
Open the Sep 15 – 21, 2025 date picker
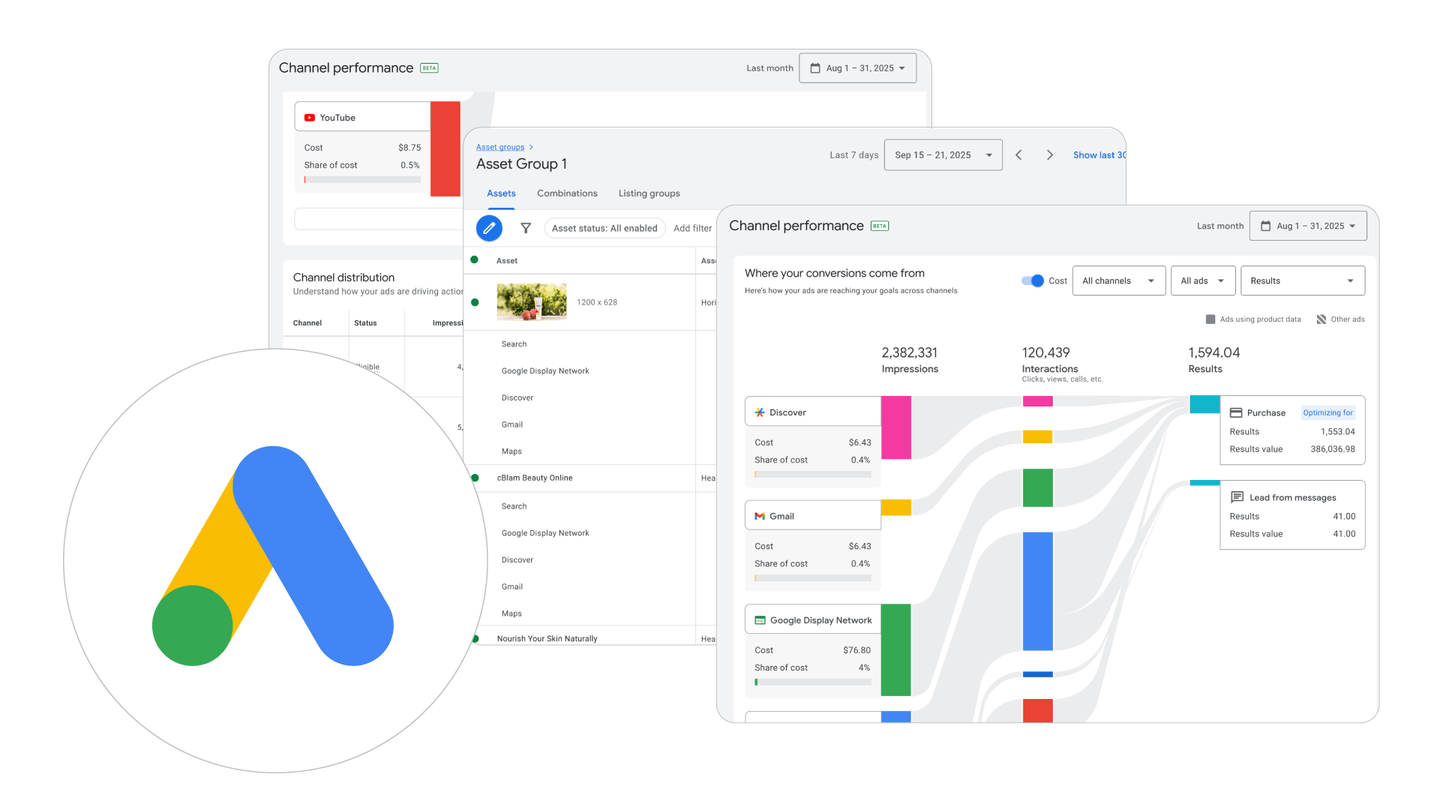[x=942, y=155]
